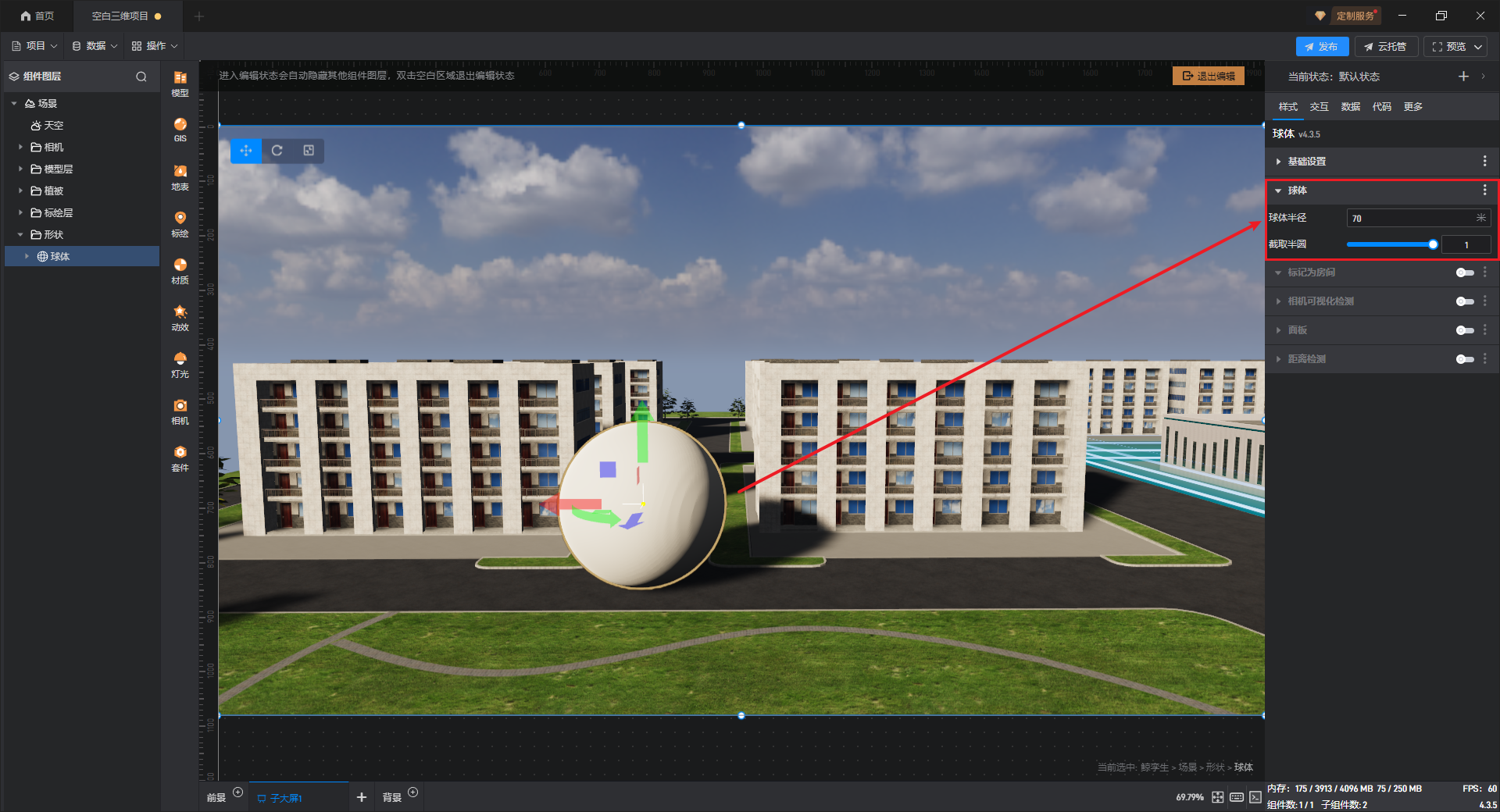Enable the 相机可视化检测 switch
This screenshot has height=812, width=1500.
[1465, 301]
